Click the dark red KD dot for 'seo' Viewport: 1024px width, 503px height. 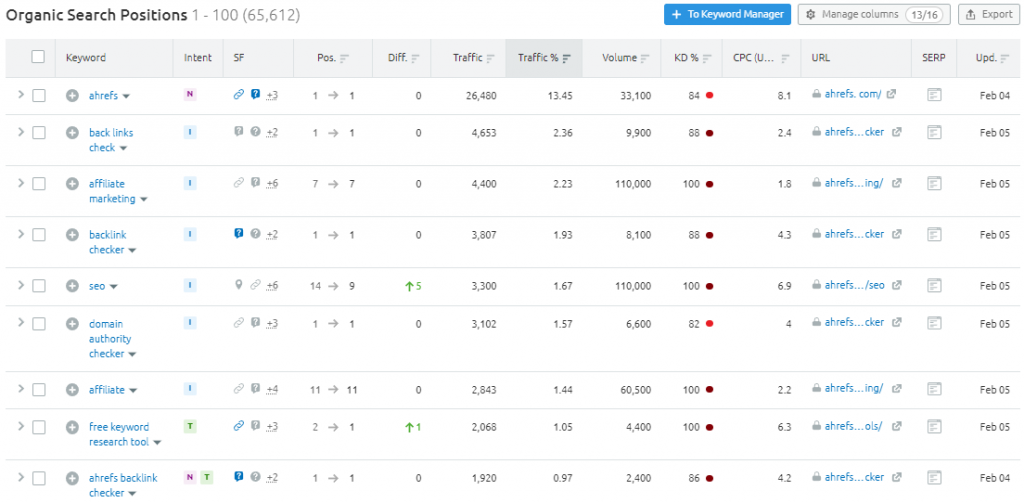coord(709,285)
